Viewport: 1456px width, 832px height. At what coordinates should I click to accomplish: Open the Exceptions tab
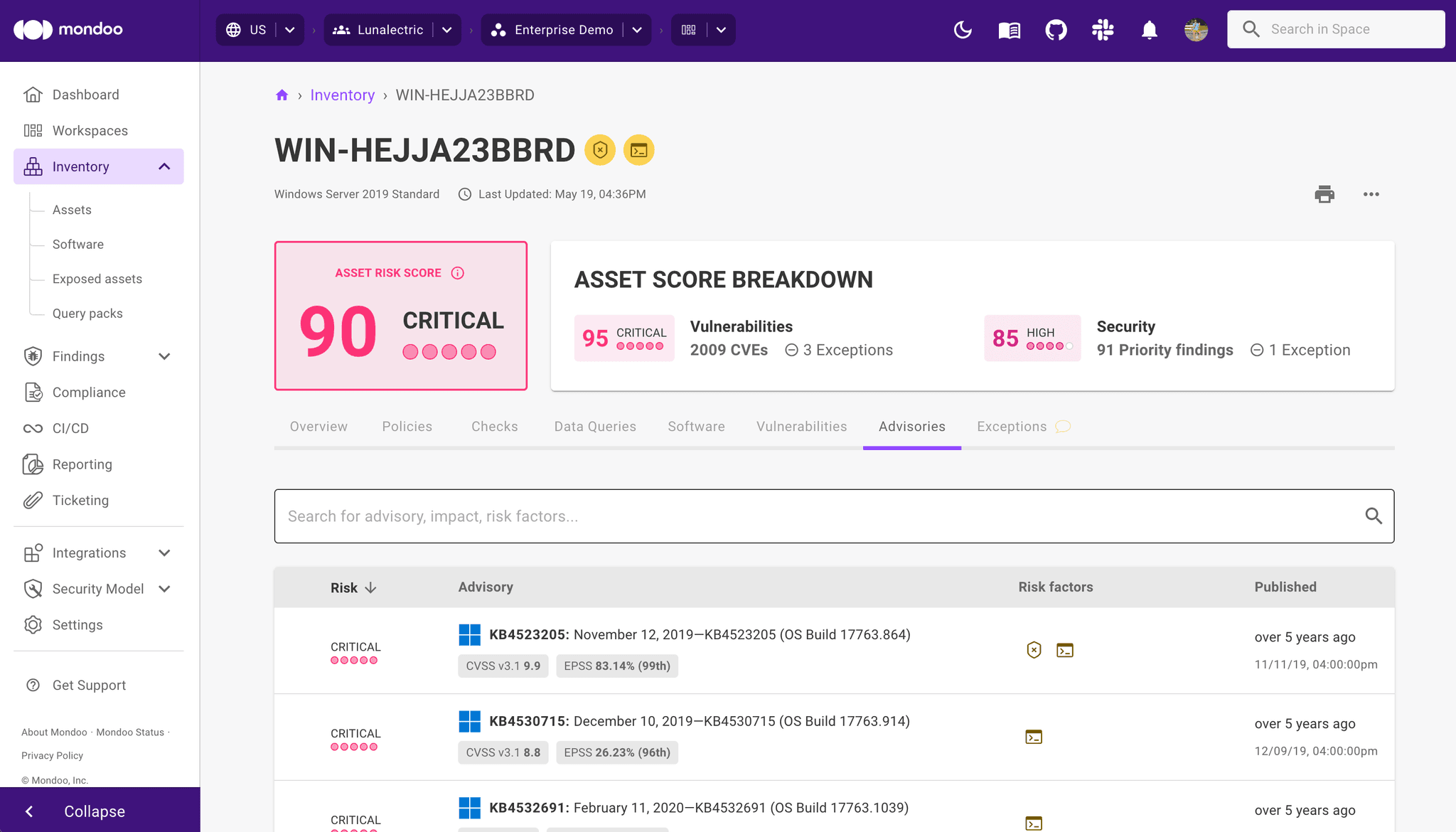pyautogui.click(x=1011, y=426)
